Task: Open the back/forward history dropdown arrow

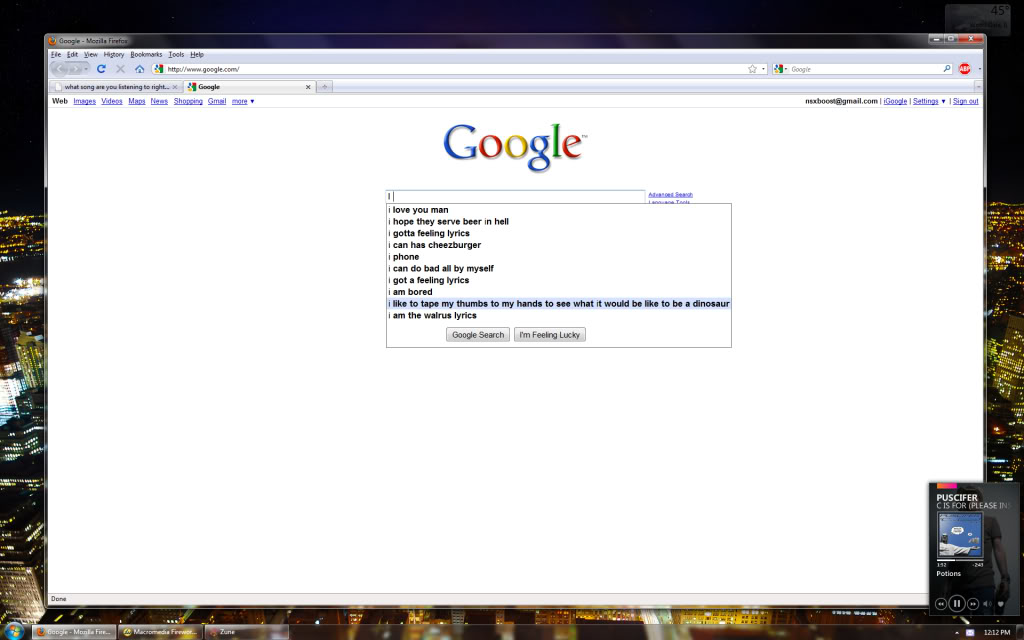Action: click(86, 69)
